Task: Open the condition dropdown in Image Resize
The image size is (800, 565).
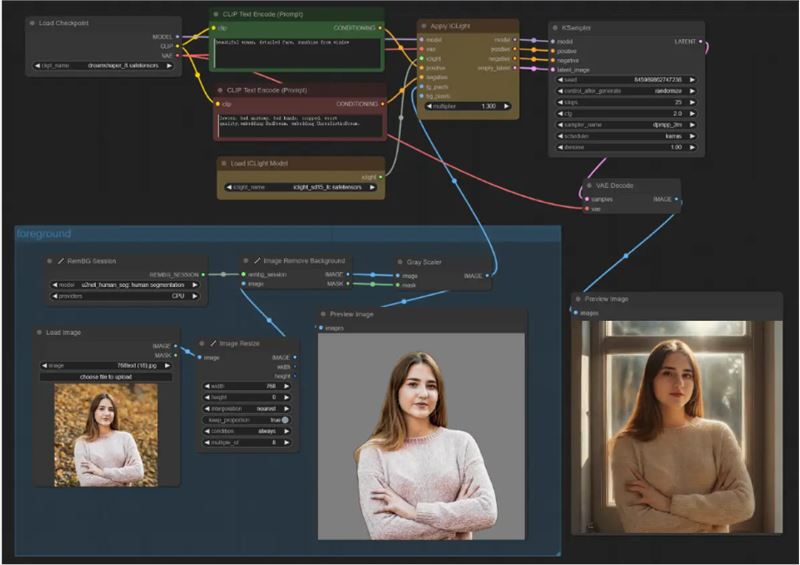Action: click(x=247, y=431)
